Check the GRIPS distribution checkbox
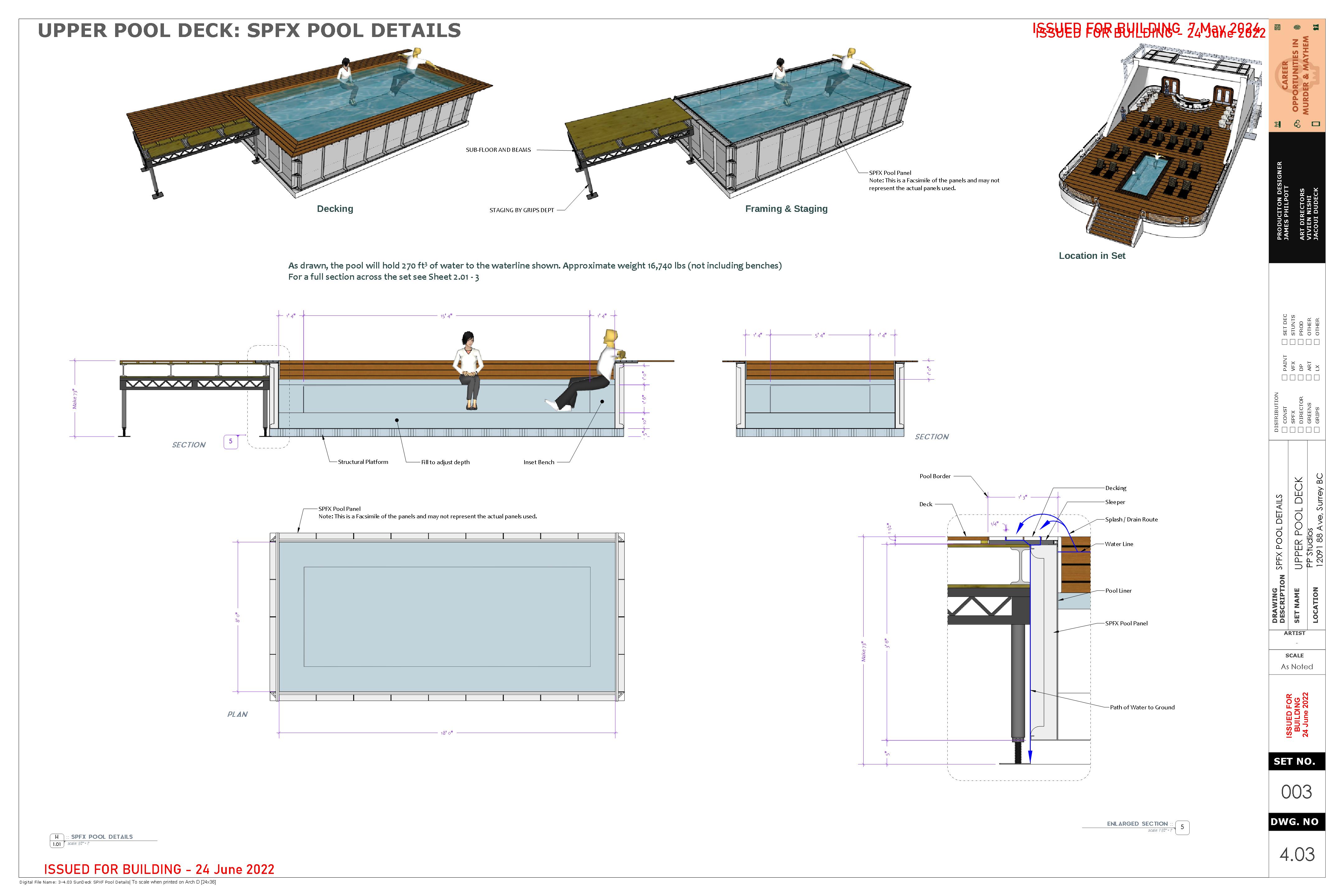 (1317, 430)
